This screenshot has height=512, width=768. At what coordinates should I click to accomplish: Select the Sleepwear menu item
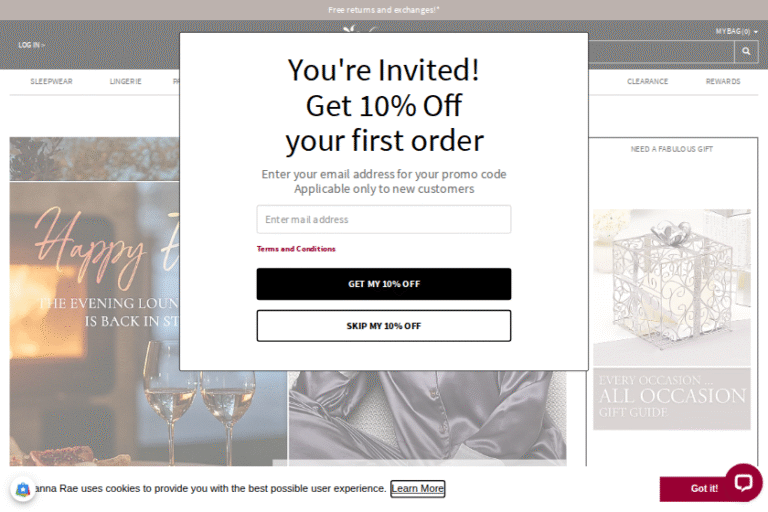(x=51, y=81)
